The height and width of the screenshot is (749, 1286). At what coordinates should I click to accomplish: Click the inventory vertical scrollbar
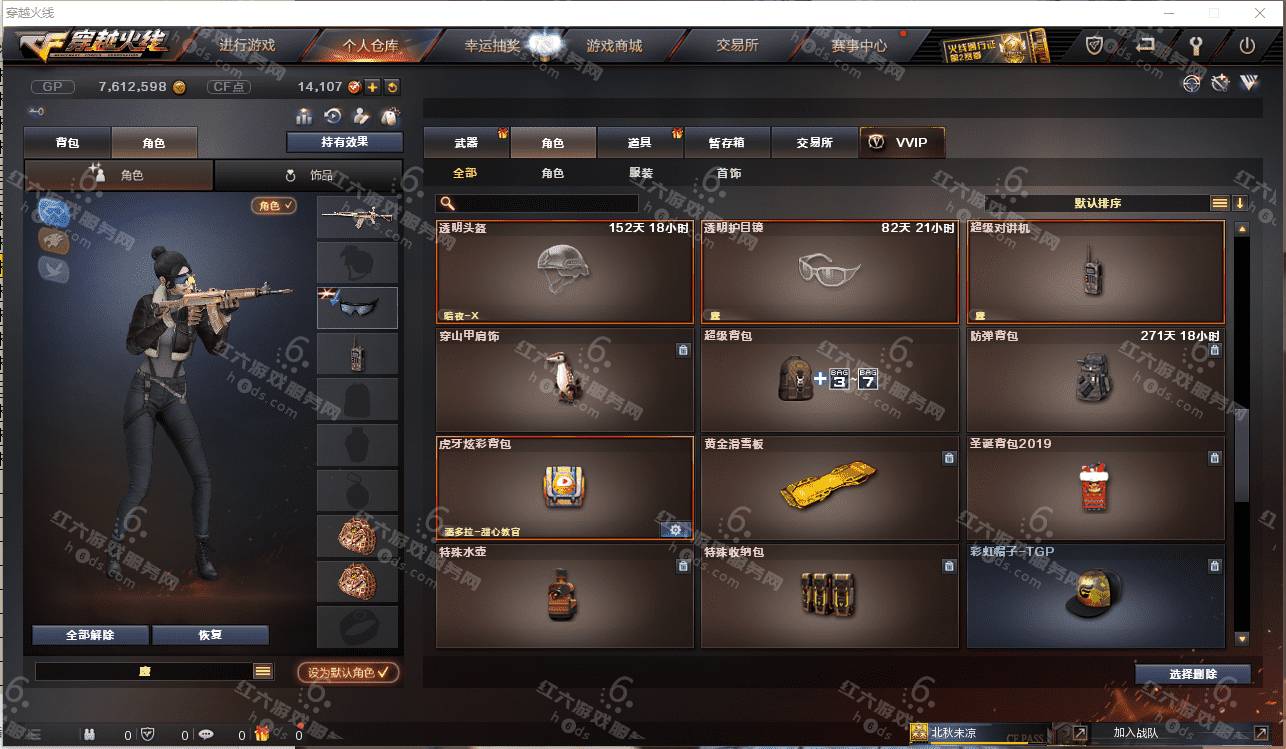1242,433
